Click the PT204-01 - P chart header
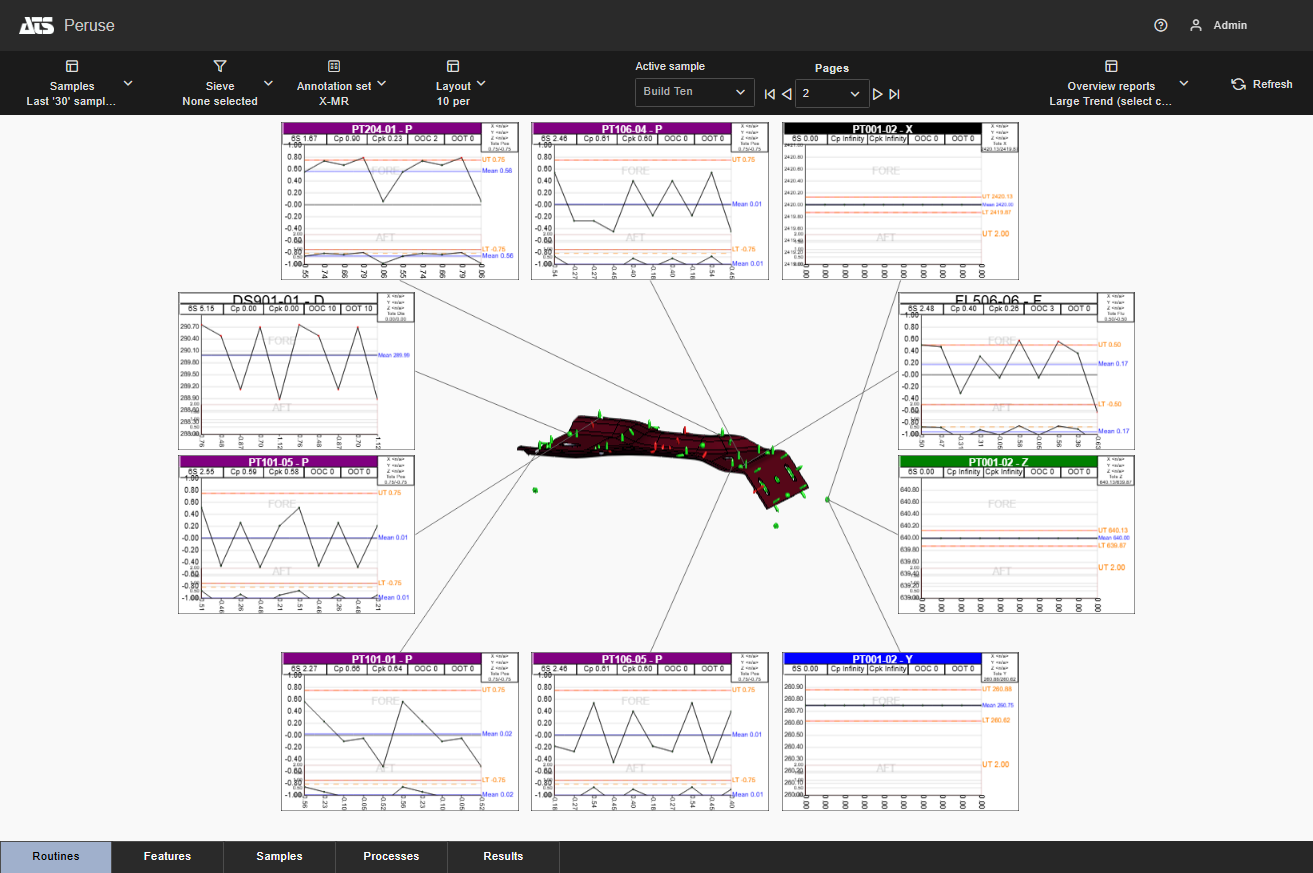Screen dimensions: 1313x873 [381, 128]
